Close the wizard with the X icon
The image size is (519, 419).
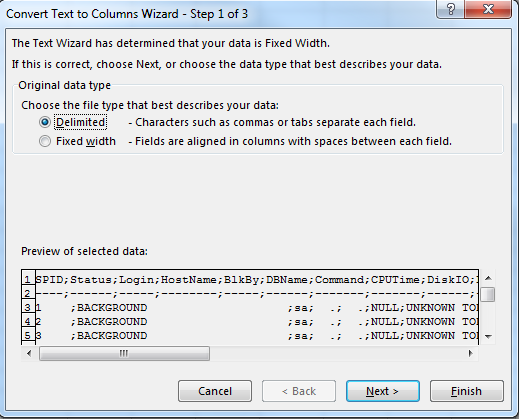tap(488, 9)
